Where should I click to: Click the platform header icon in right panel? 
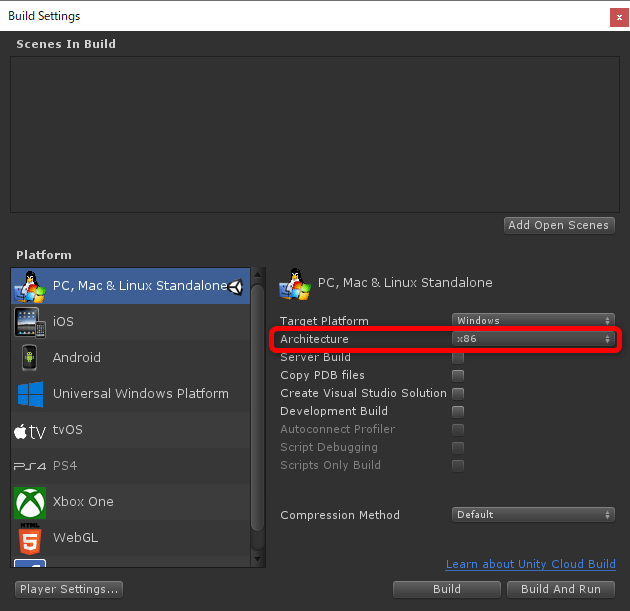pyautogui.click(x=295, y=284)
